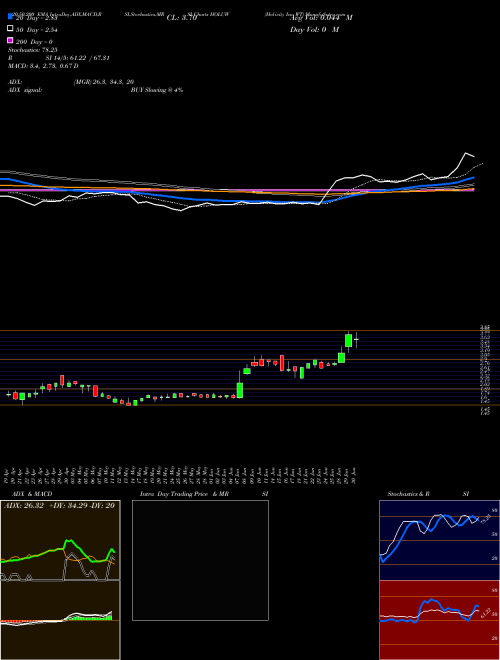
Task: Click the 'ADX signal:' label
Action: click(x=25, y=90)
